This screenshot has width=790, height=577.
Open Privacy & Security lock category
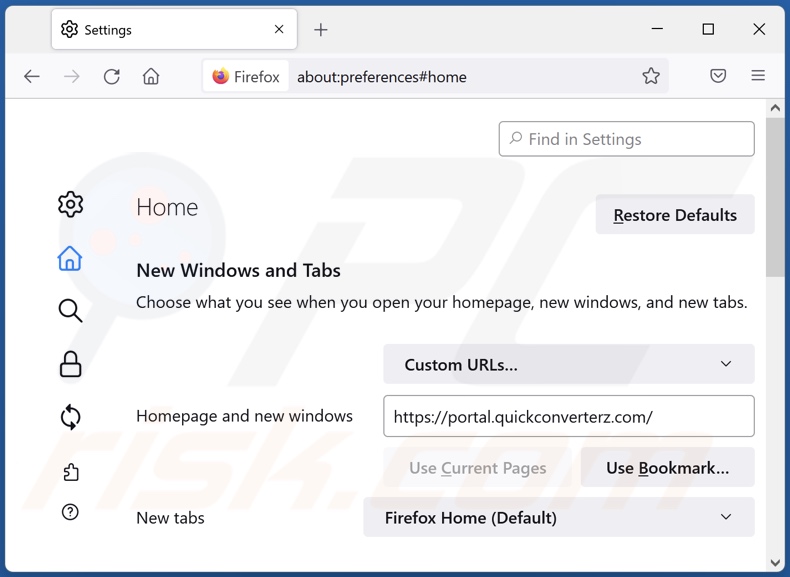70,364
